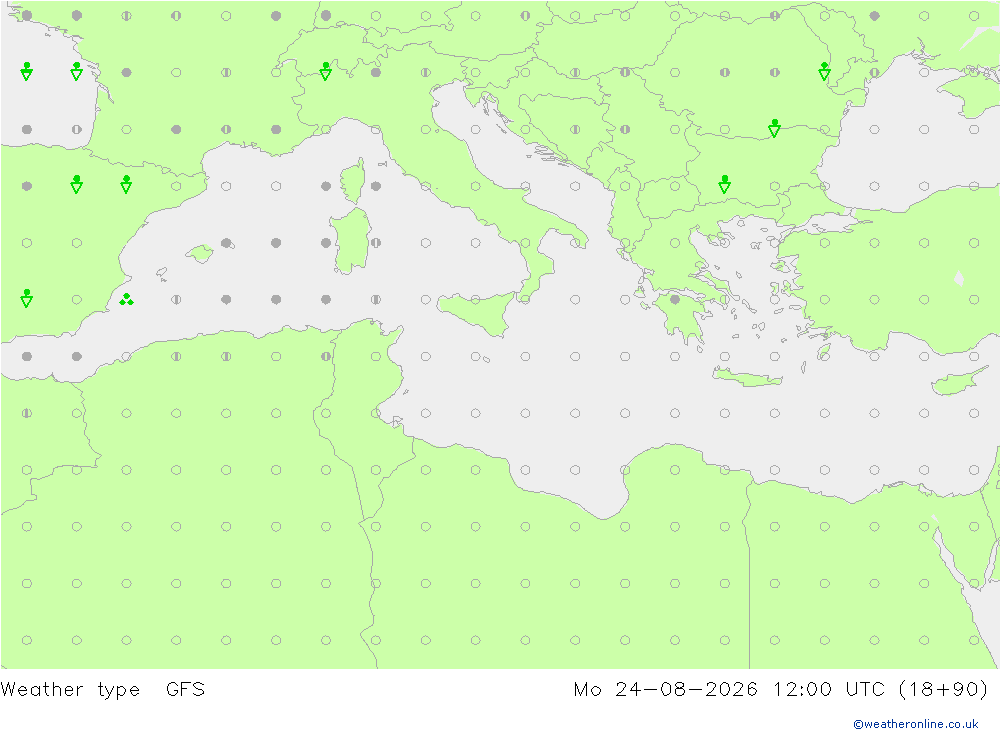This screenshot has height=733, width=1000.
Task: Select the green three-dot symbol on Spain's east coast
Action: (126, 299)
